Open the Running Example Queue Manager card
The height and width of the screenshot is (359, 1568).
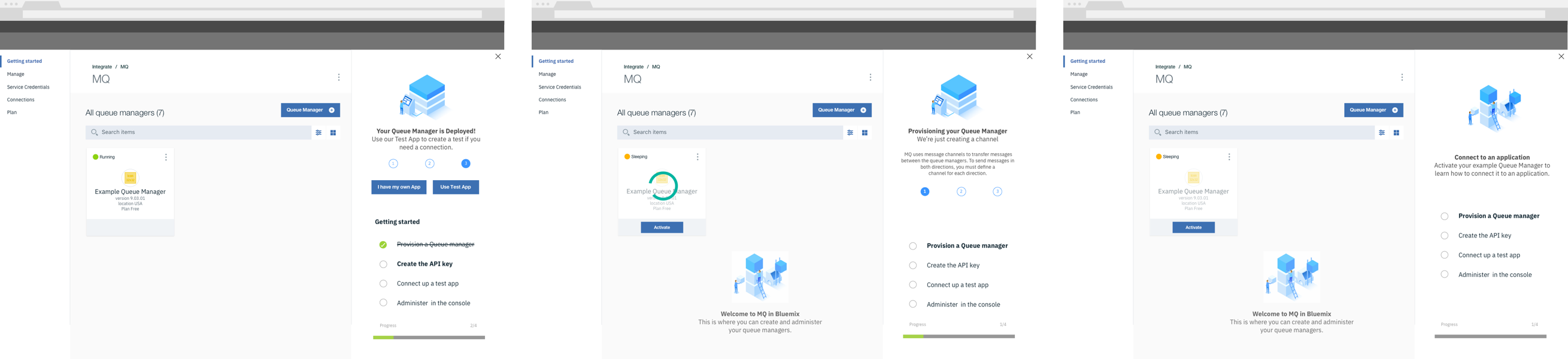[131, 191]
